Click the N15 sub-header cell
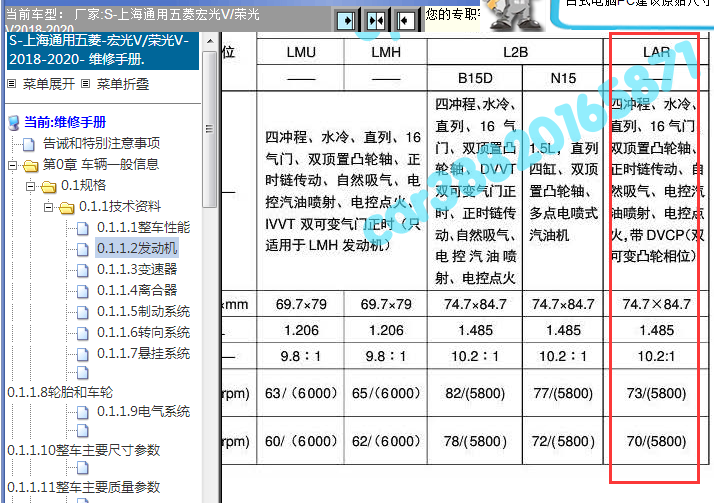The image size is (714, 503). pyautogui.click(x=563, y=78)
